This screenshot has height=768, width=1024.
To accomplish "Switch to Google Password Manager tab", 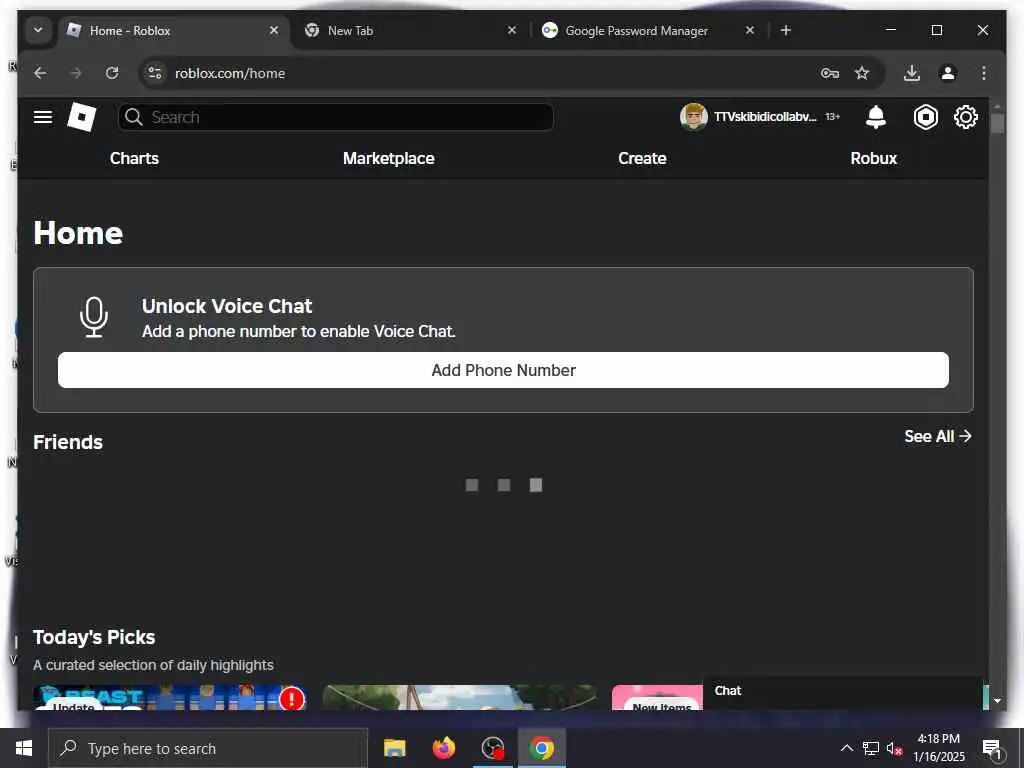I will (648, 30).
